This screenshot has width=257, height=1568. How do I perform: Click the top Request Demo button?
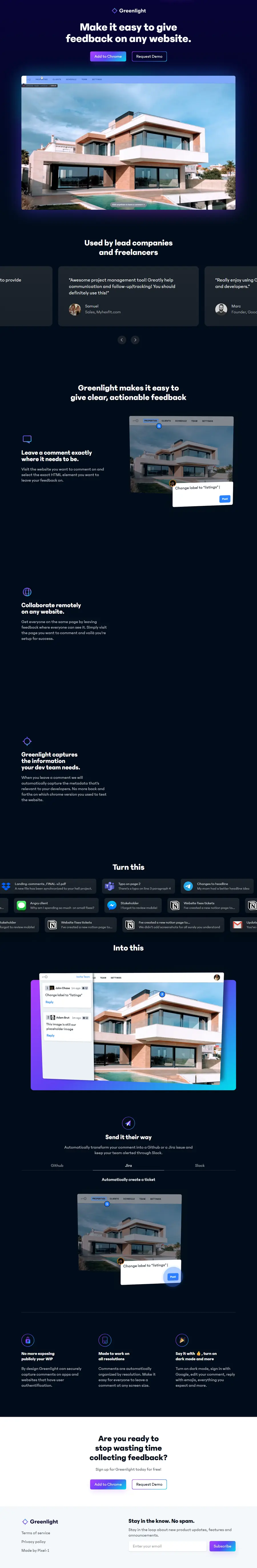[149, 57]
